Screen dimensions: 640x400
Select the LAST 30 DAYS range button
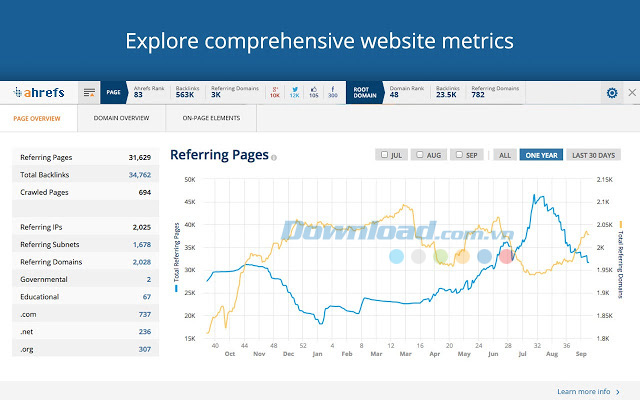coord(593,155)
